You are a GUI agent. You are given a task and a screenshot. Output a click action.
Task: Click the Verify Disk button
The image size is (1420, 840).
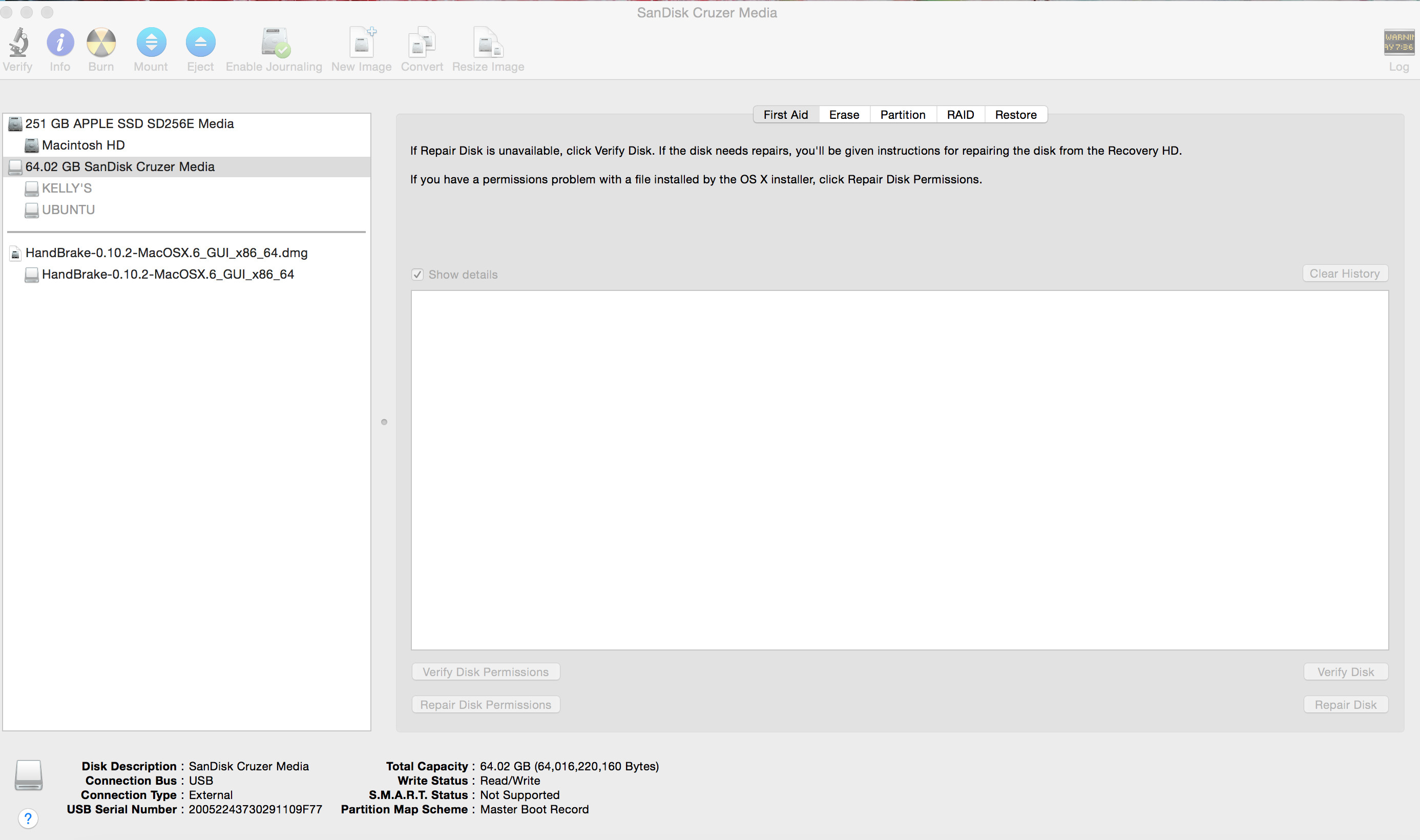coord(1346,672)
